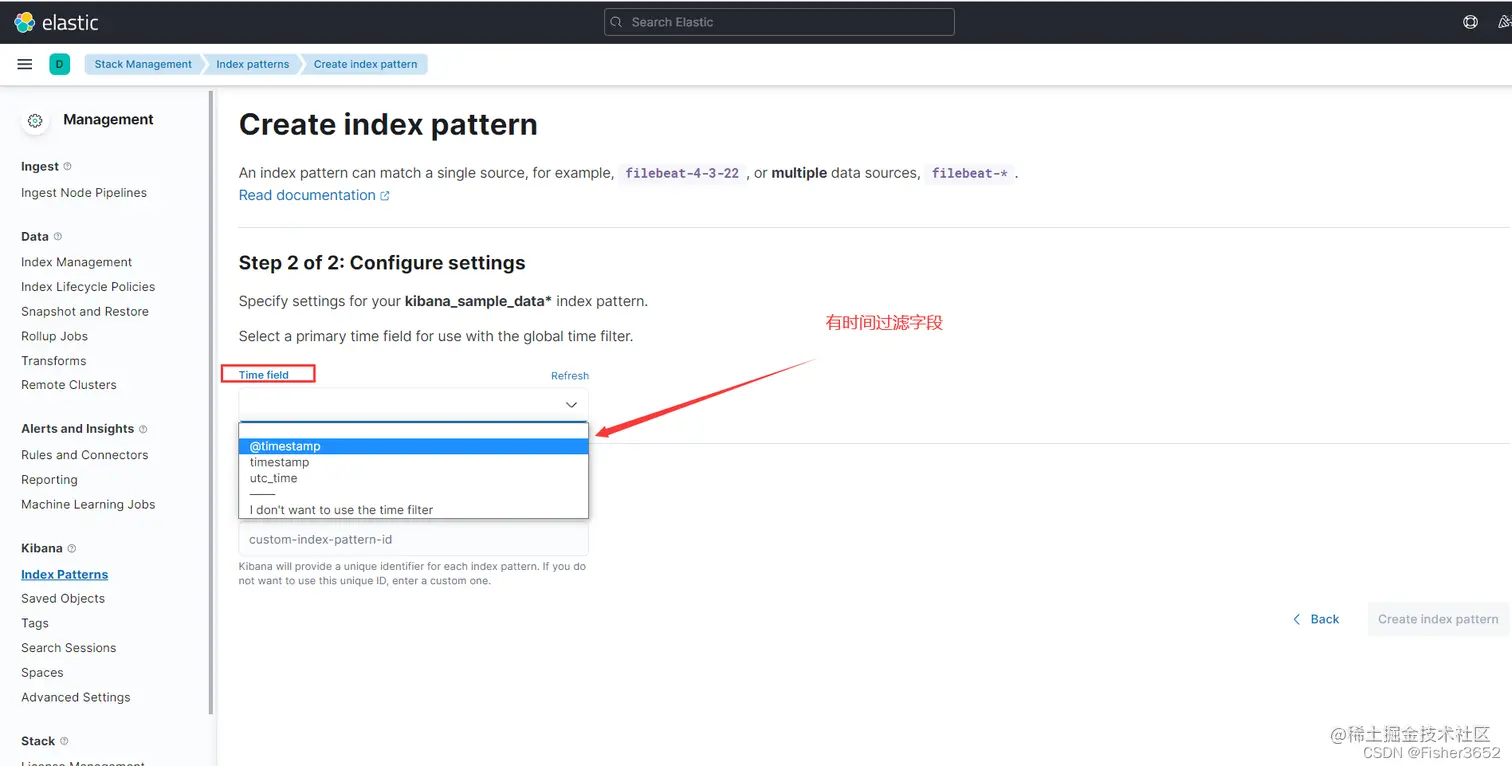Click the external link icon after Read documentation
The image size is (1512, 766).
[385, 196]
